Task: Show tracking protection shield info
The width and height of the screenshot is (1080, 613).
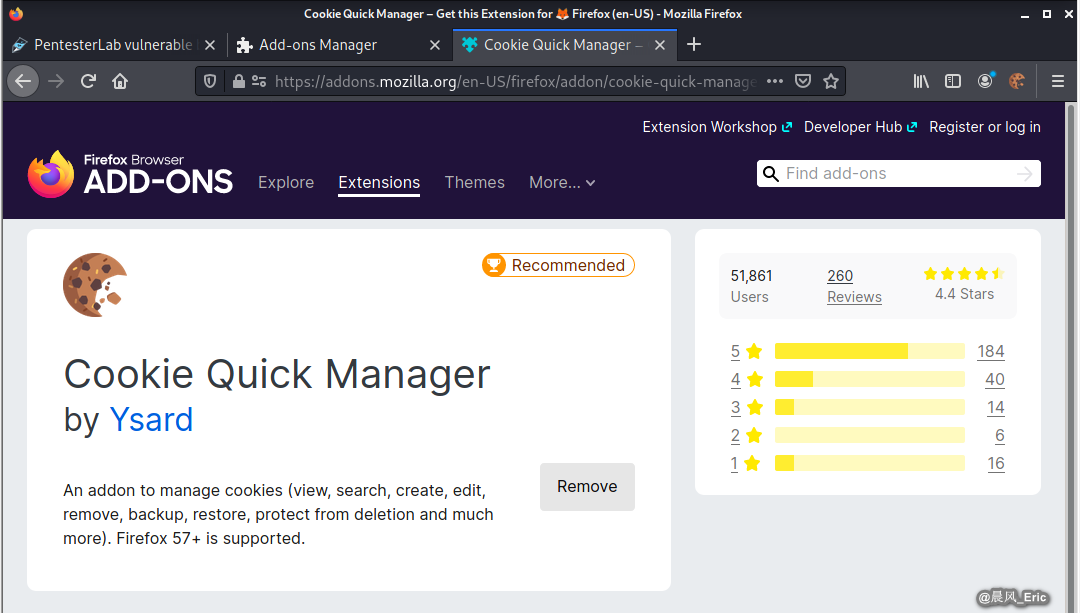Action: 210,81
